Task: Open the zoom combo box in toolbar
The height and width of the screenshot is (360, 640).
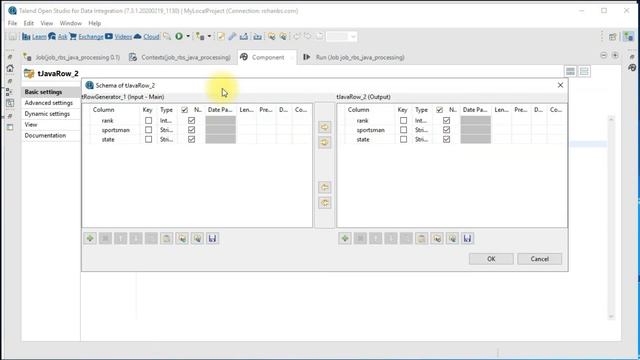Action: point(342,37)
